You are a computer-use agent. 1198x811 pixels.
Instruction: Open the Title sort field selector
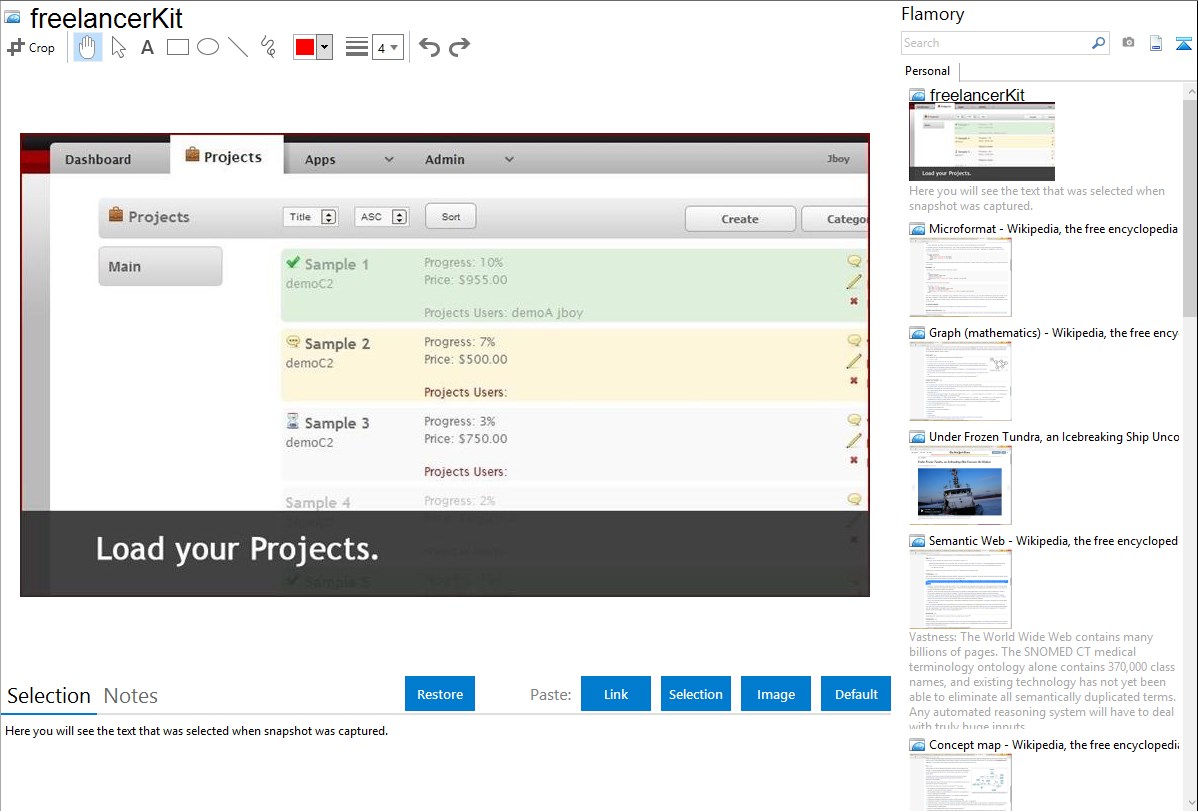point(310,217)
